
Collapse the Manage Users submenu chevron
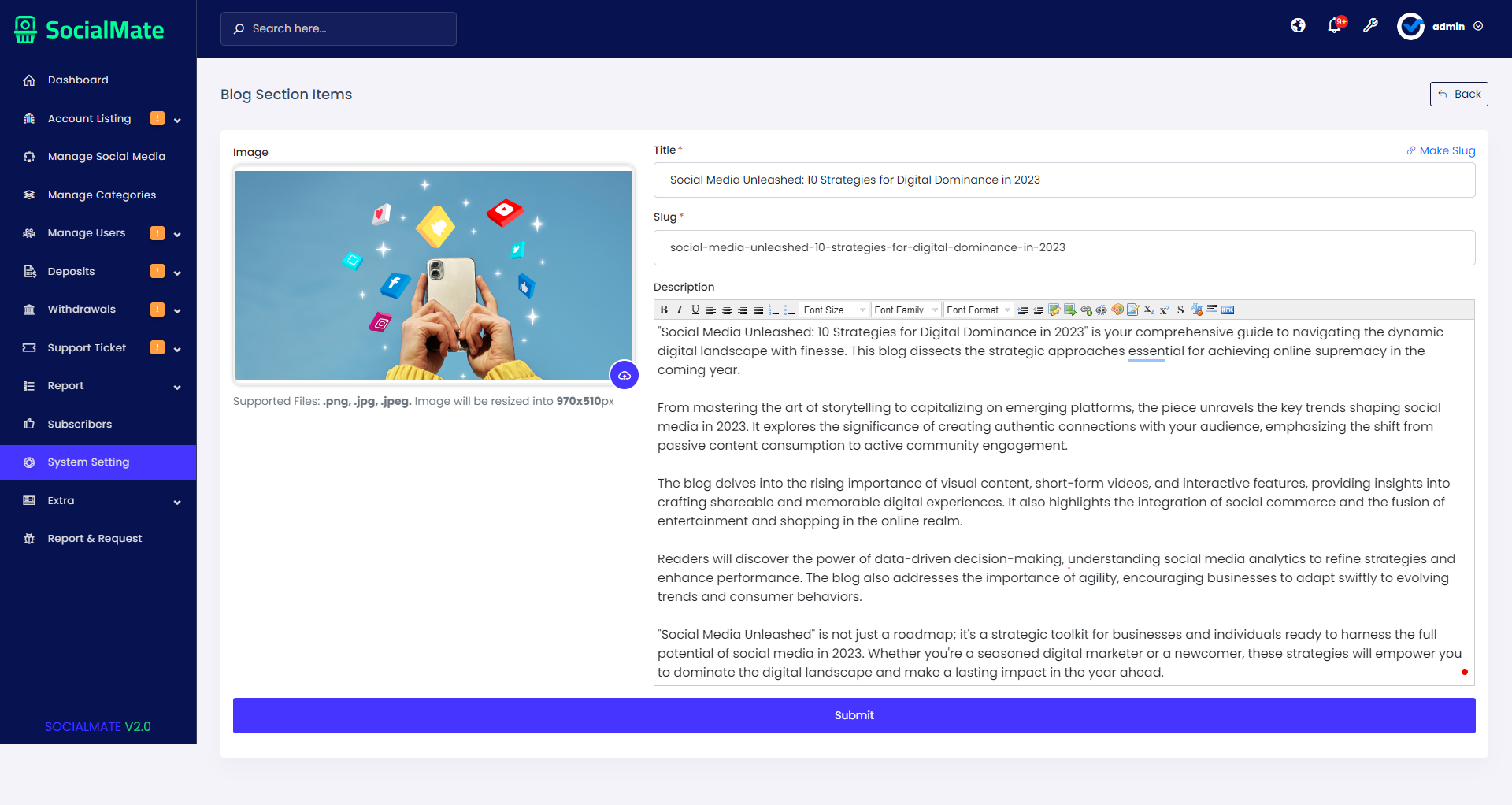point(178,233)
